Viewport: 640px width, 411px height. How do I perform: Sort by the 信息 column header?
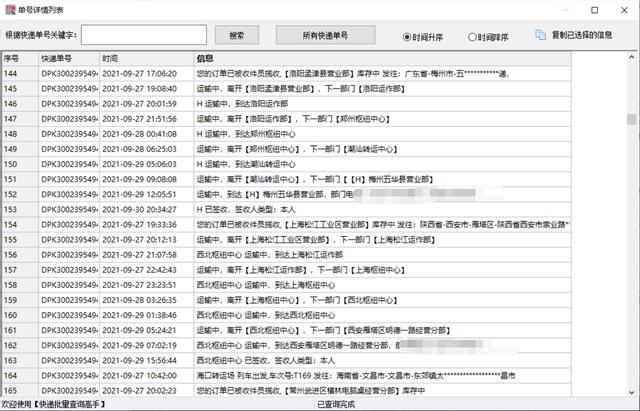382,58
